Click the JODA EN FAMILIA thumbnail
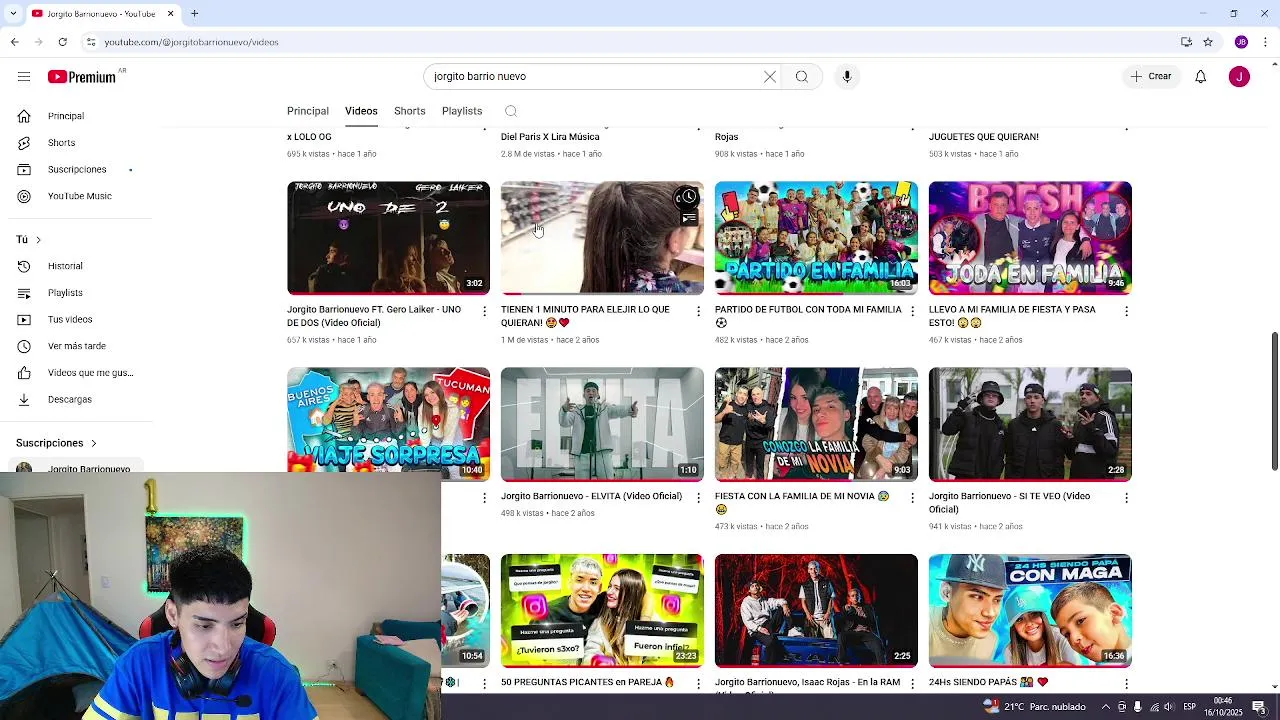This screenshot has height=720, width=1280. click(1030, 238)
